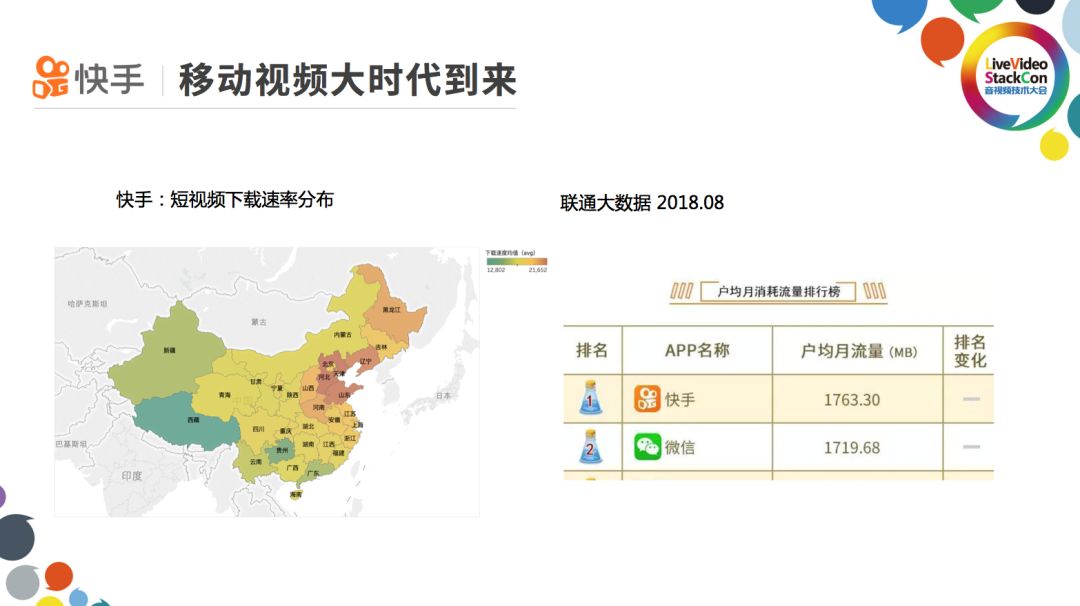Click the 排名变化 column header
The height and width of the screenshot is (606, 1080).
[970, 351]
